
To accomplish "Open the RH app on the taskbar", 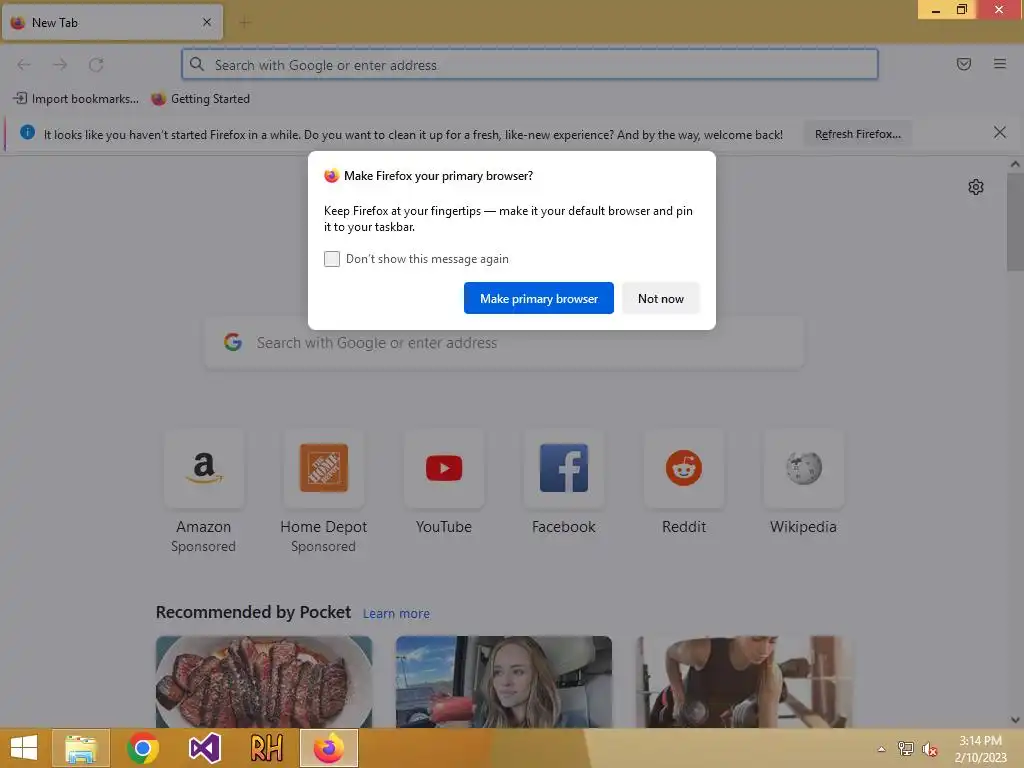I will click(x=266, y=748).
